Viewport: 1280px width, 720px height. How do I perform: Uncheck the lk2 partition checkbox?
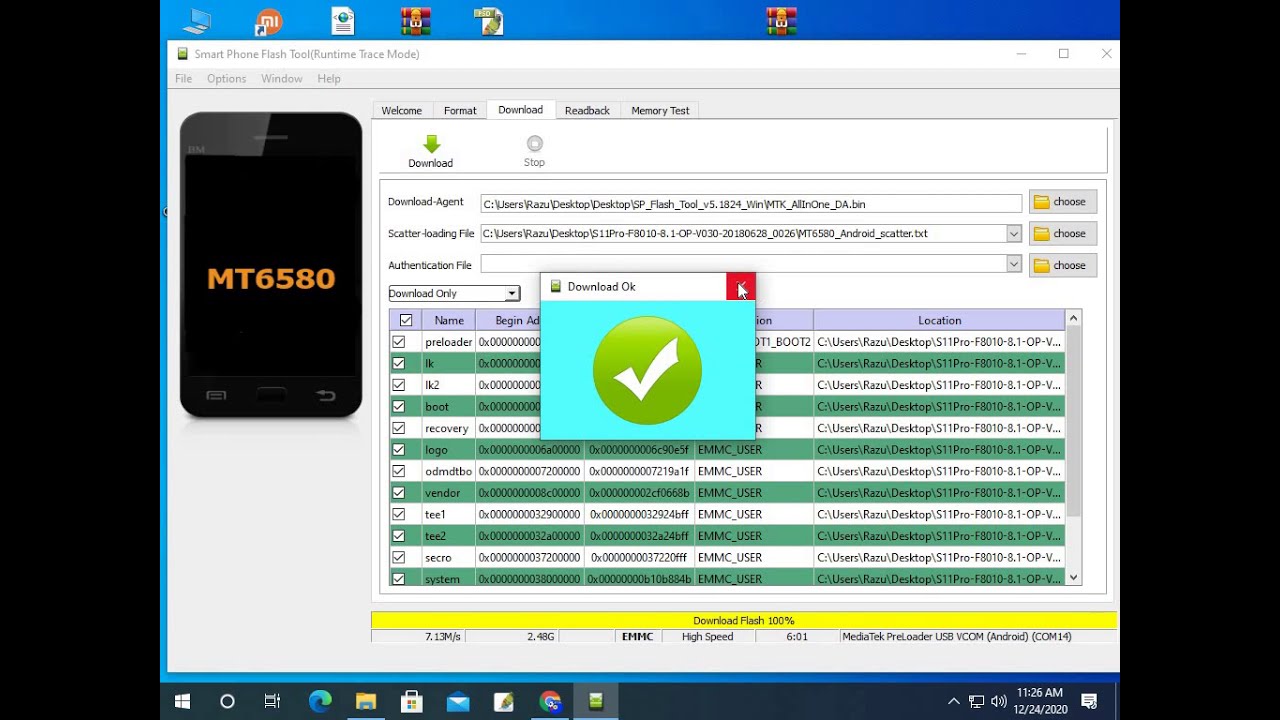[x=398, y=385]
